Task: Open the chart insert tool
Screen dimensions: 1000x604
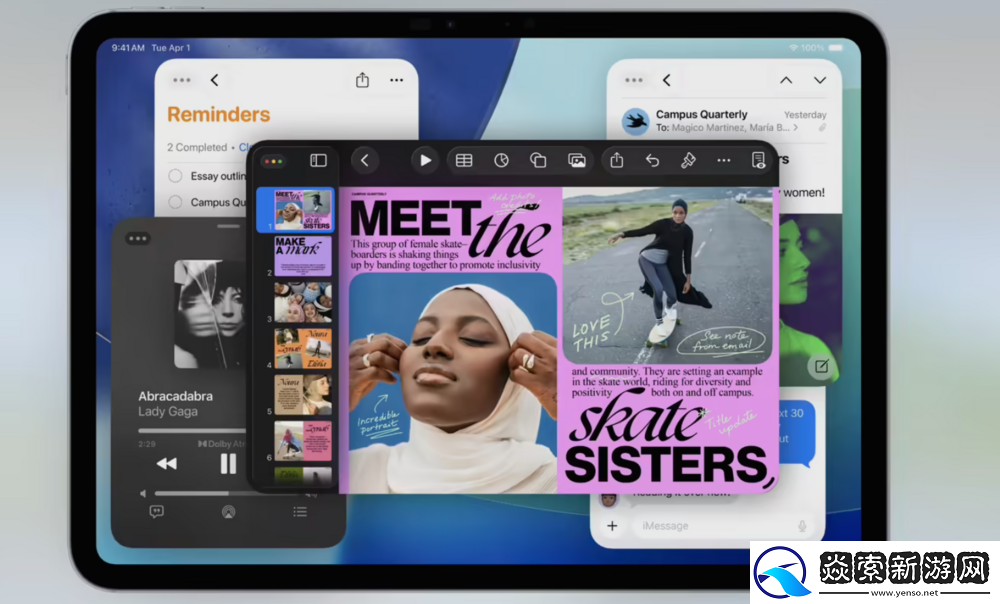Action: 501,160
